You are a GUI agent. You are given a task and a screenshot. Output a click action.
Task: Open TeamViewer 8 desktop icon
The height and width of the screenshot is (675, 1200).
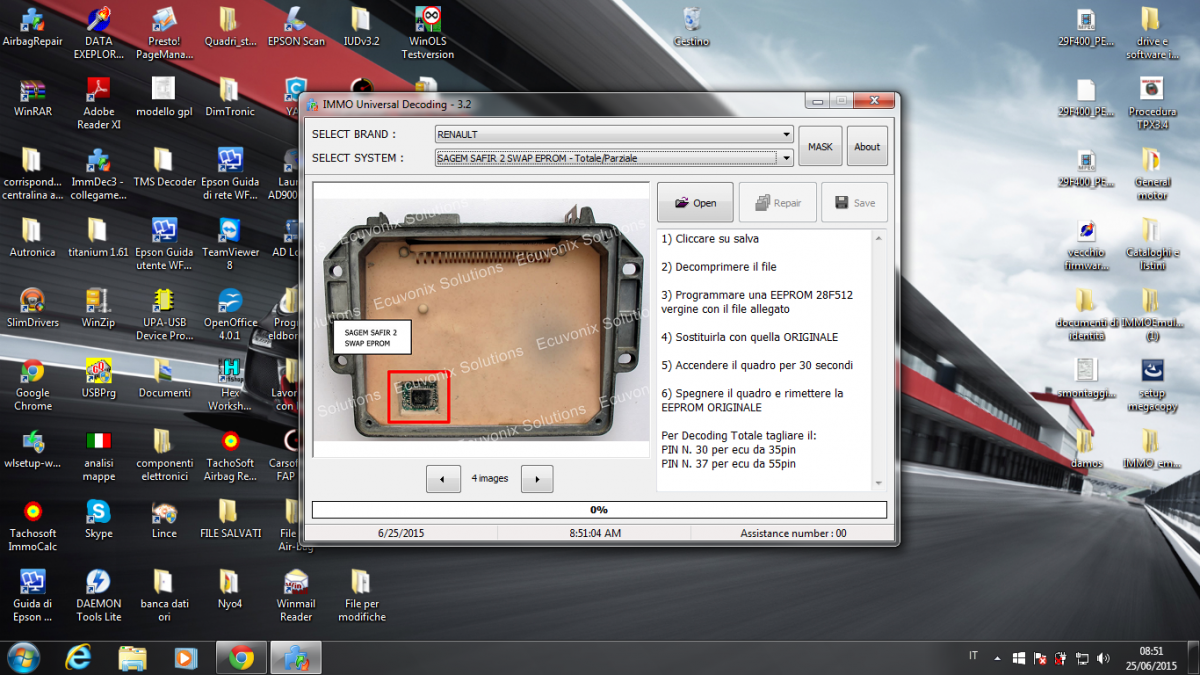[230, 244]
